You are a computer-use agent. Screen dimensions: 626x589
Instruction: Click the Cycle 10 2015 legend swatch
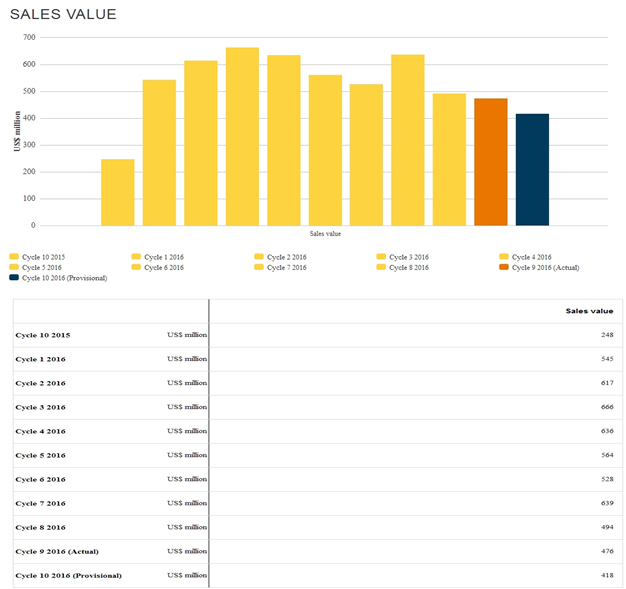tap(14, 257)
